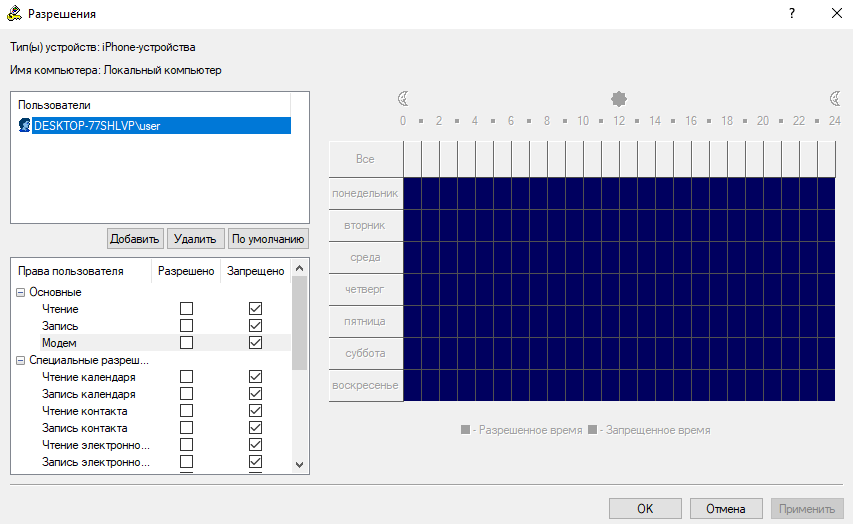Collapse the Специальные разрешения group
The image size is (853, 524).
click(21, 360)
